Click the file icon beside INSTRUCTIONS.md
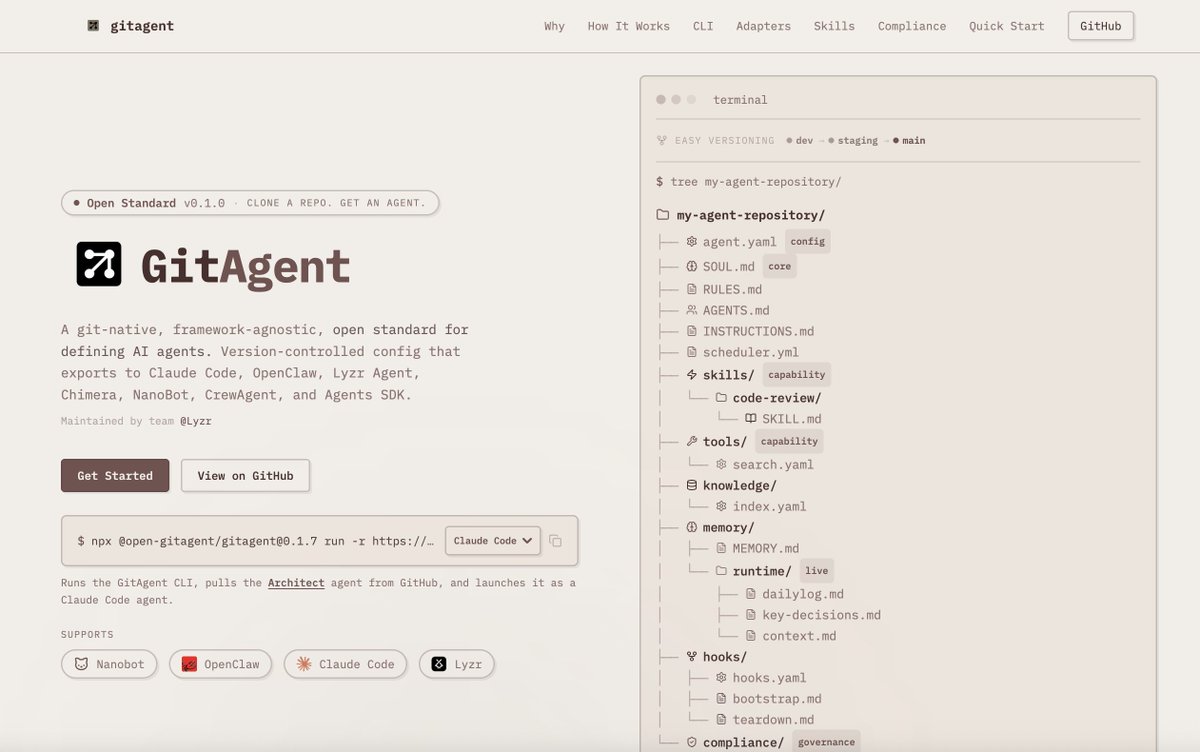The height and width of the screenshot is (752, 1200). tap(692, 332)
